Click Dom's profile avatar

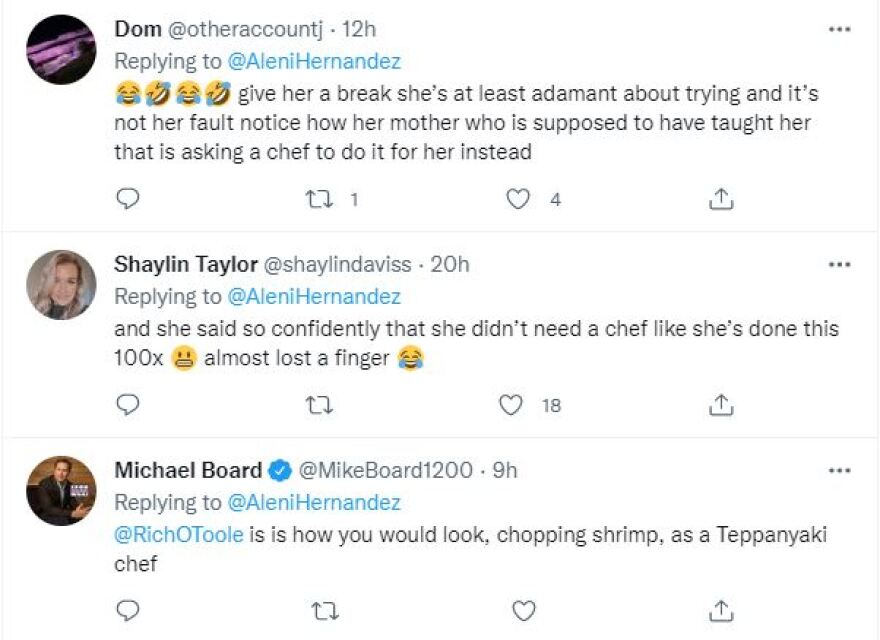[x=61, y=50]
